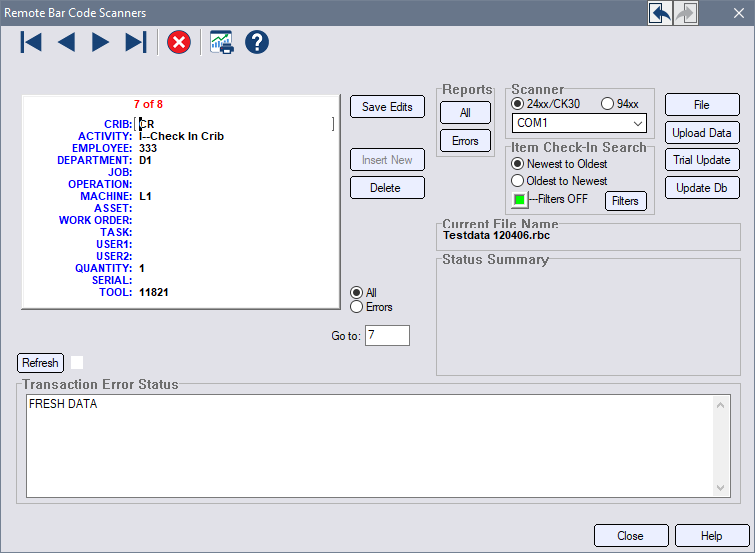This screenshot has height=553, width=755.
Task: Click the Update Db button
Action: click(702, 188)
